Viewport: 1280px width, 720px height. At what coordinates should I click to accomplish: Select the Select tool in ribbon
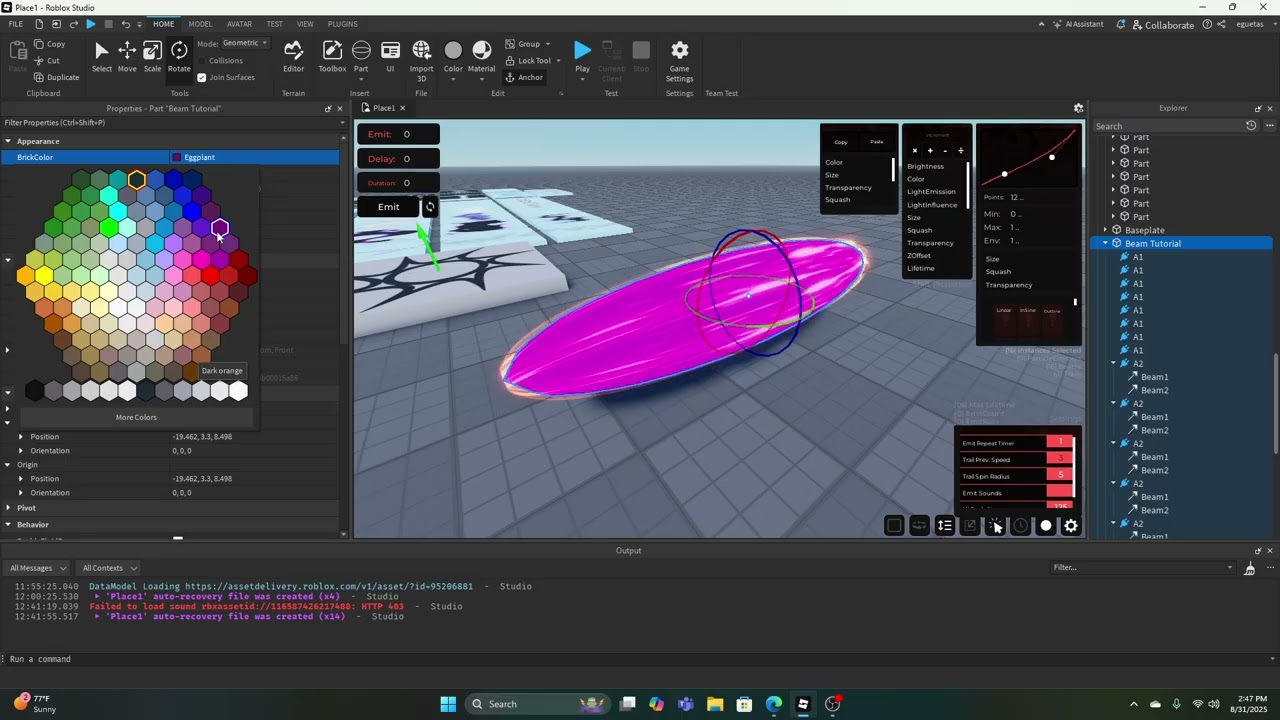[101, 57]
